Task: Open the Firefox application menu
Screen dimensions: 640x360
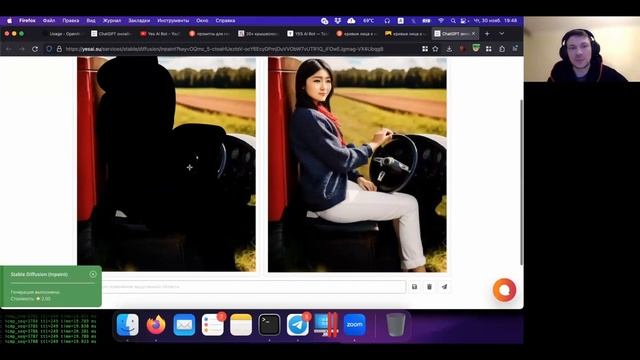Action: tap(27, 20)
